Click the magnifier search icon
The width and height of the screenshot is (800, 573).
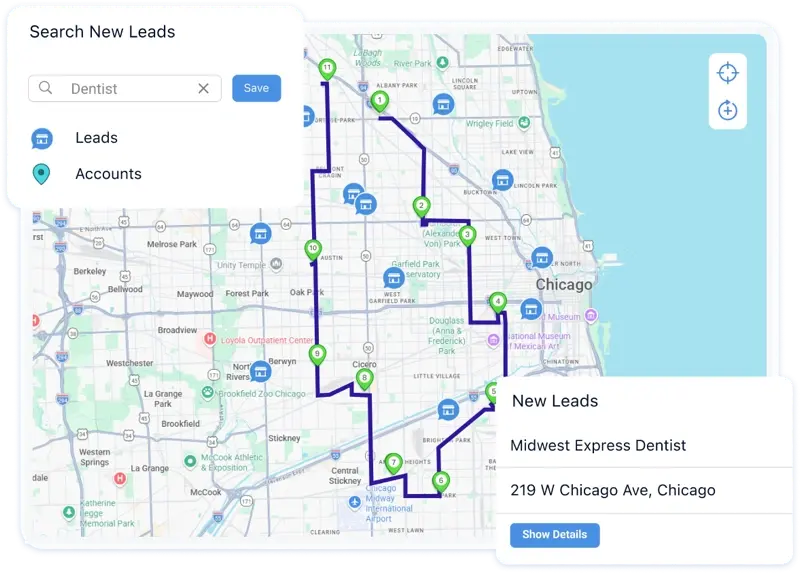coord(45,88)
